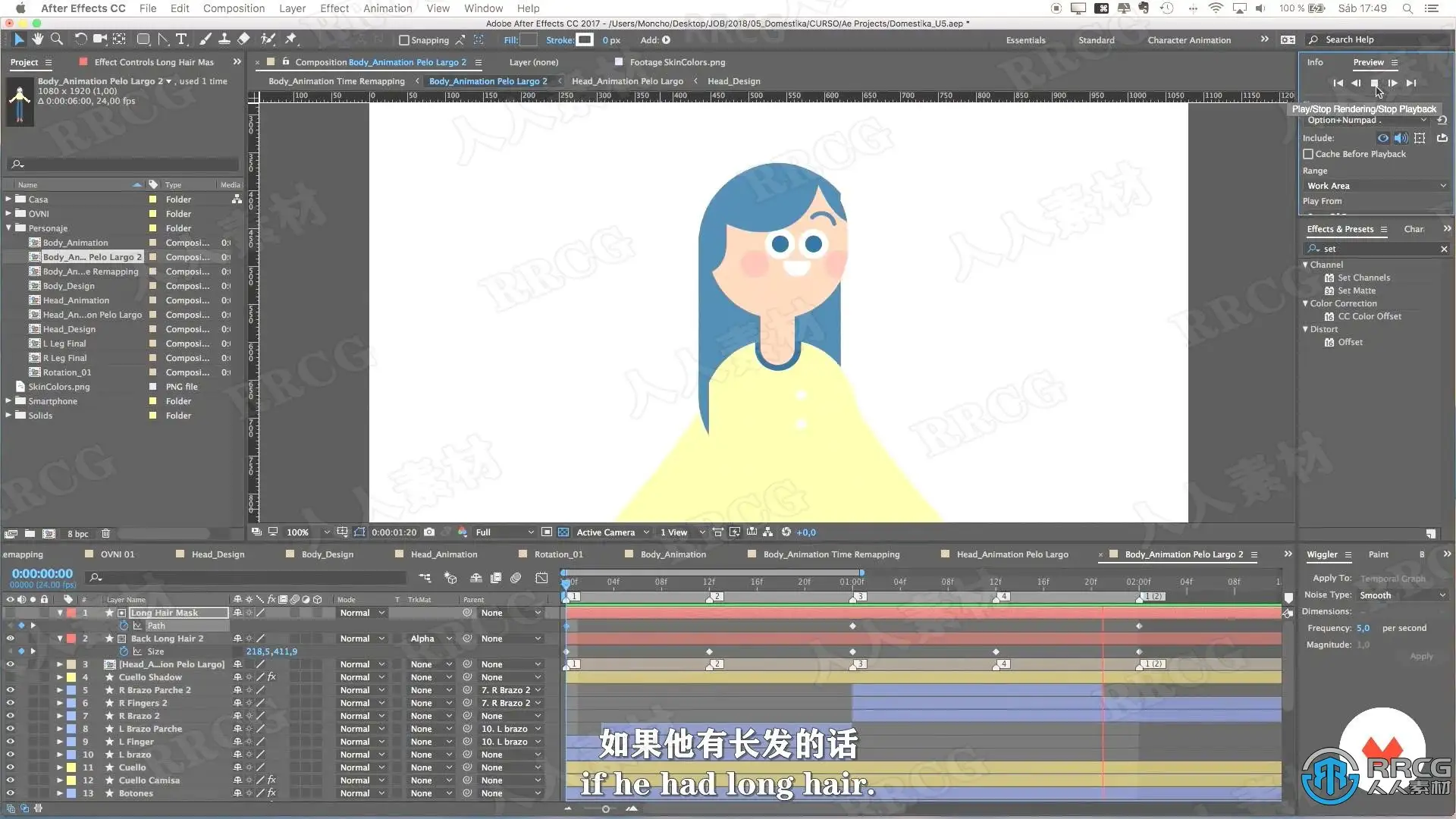Open the Full resolution dropdown
1456x819 pixels.
503,532
